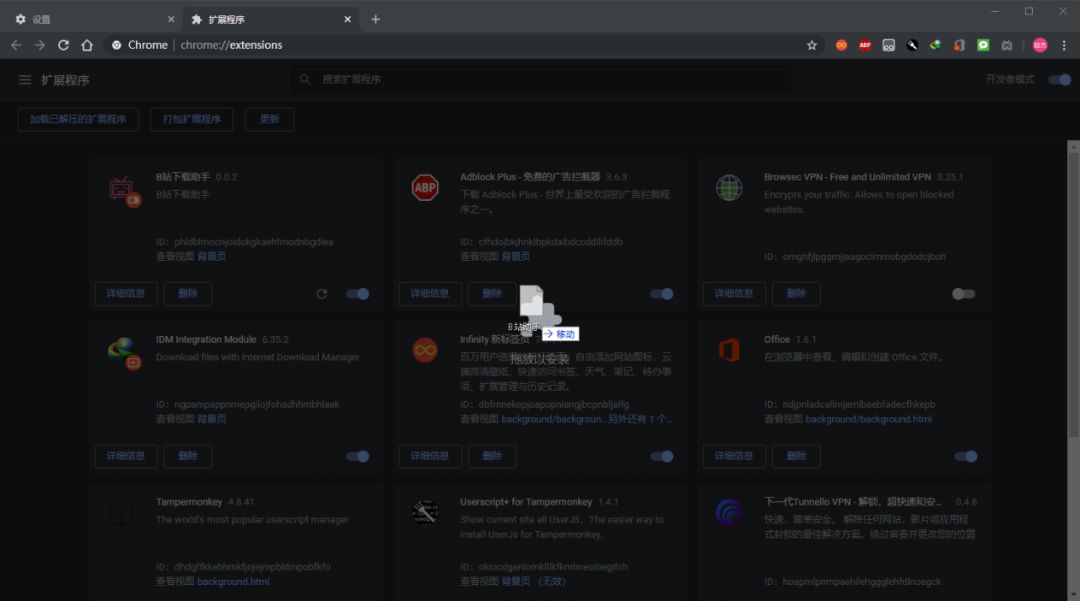Click the orange Infinity toolbar icon
The height and width of the screenshot is (601, 1080).
[x=840, y=45]
